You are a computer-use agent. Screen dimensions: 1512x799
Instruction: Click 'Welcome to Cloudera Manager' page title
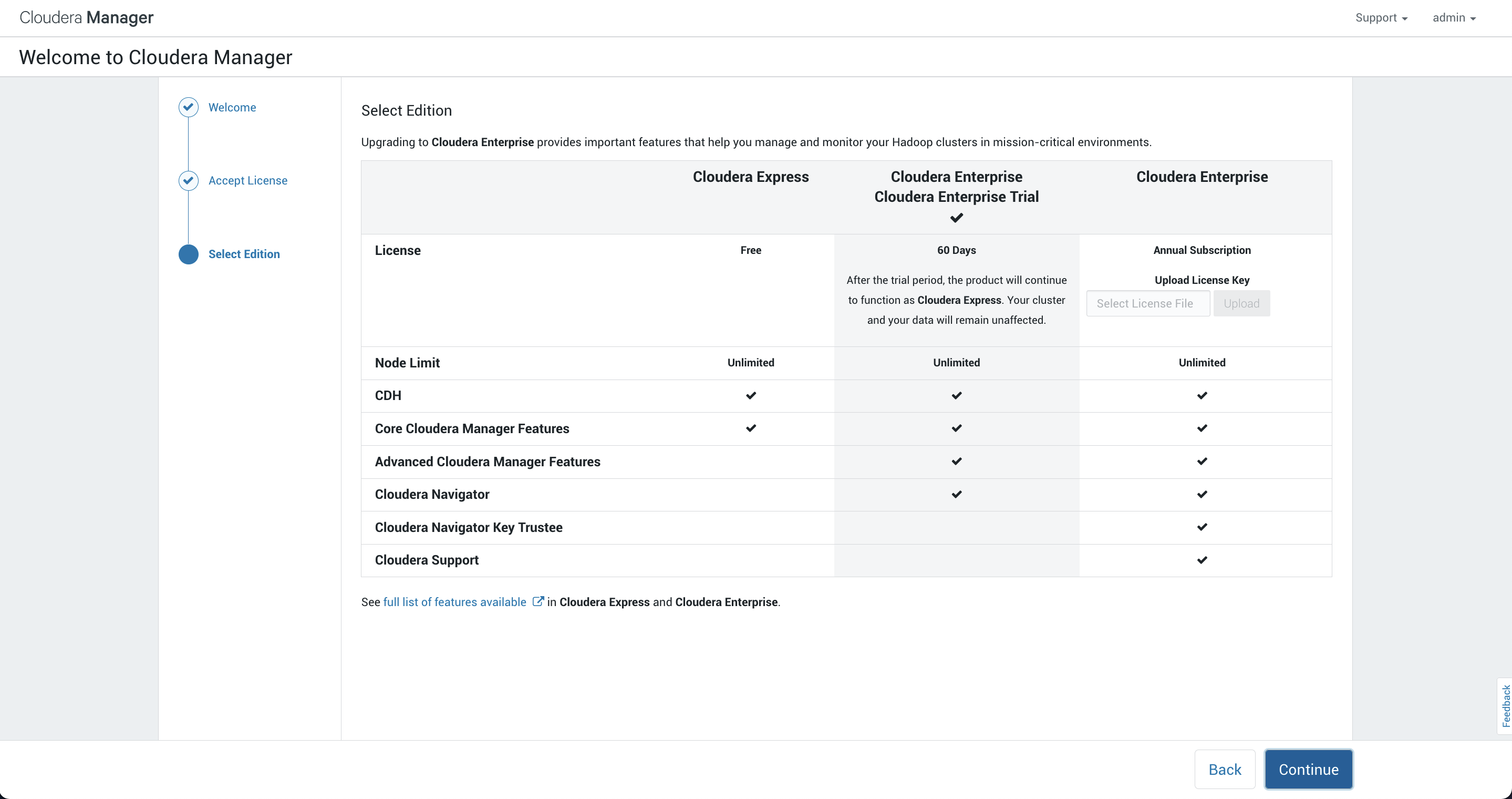[156, 57]
